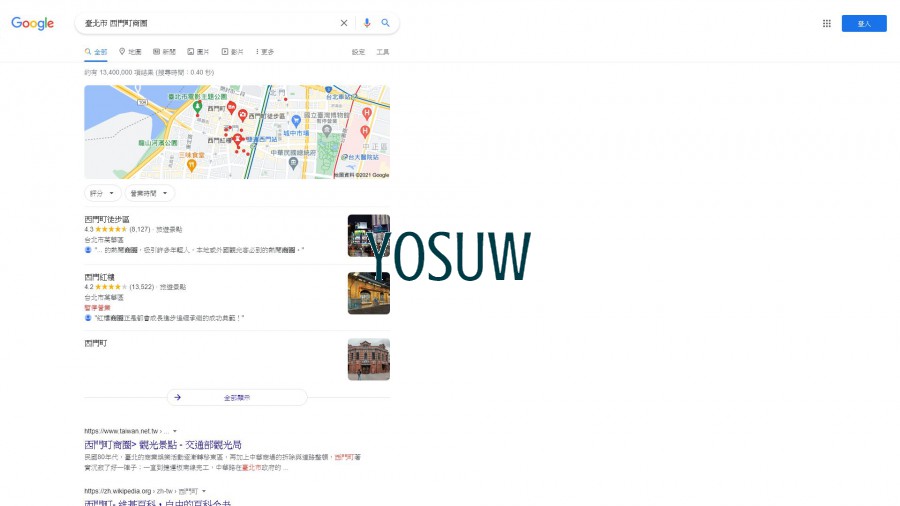Switch to the 地圖 (Maps) tab
The image size is (900, 506).
(x=130, y=52)
